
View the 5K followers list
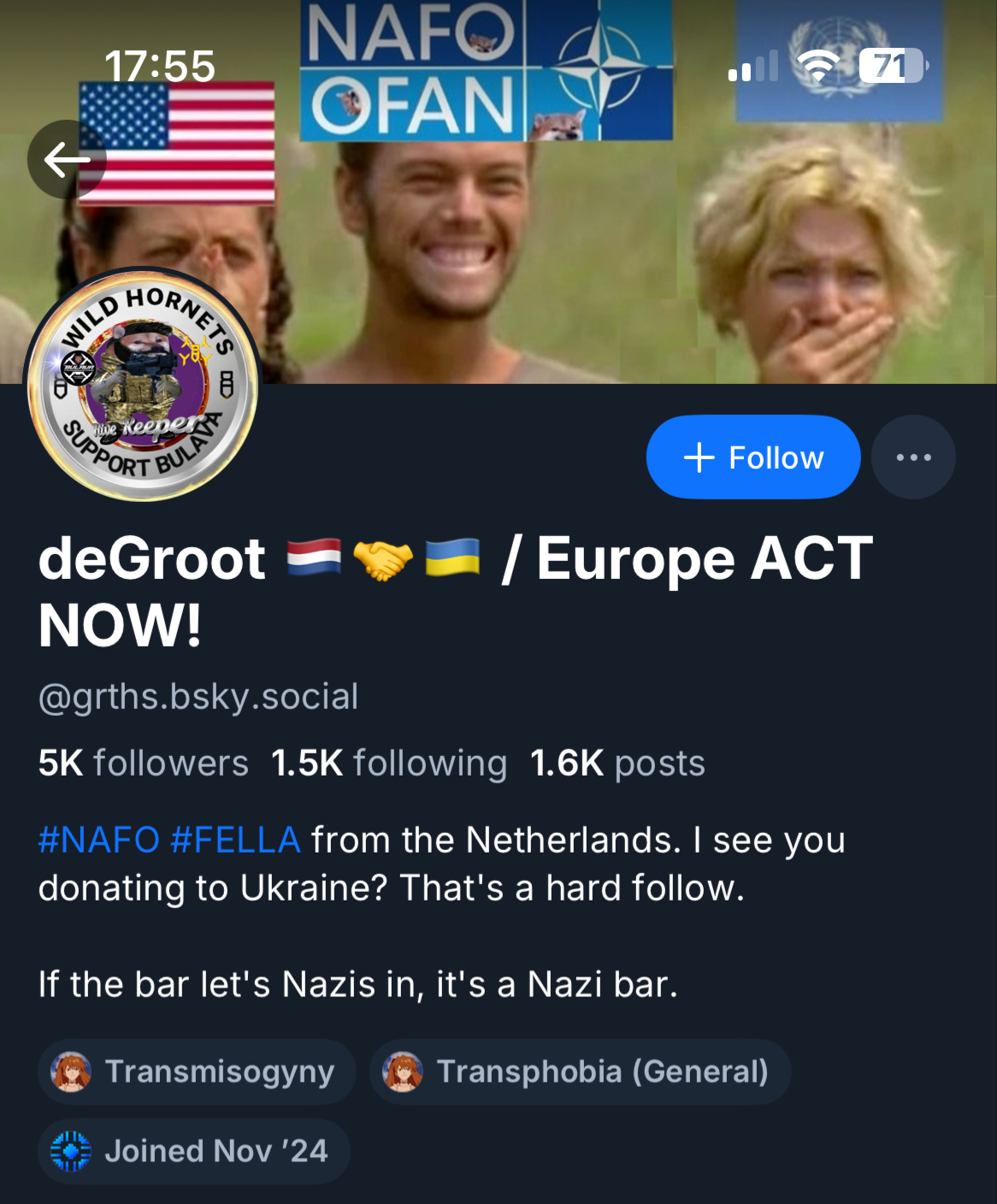click(x=144, y=763)
